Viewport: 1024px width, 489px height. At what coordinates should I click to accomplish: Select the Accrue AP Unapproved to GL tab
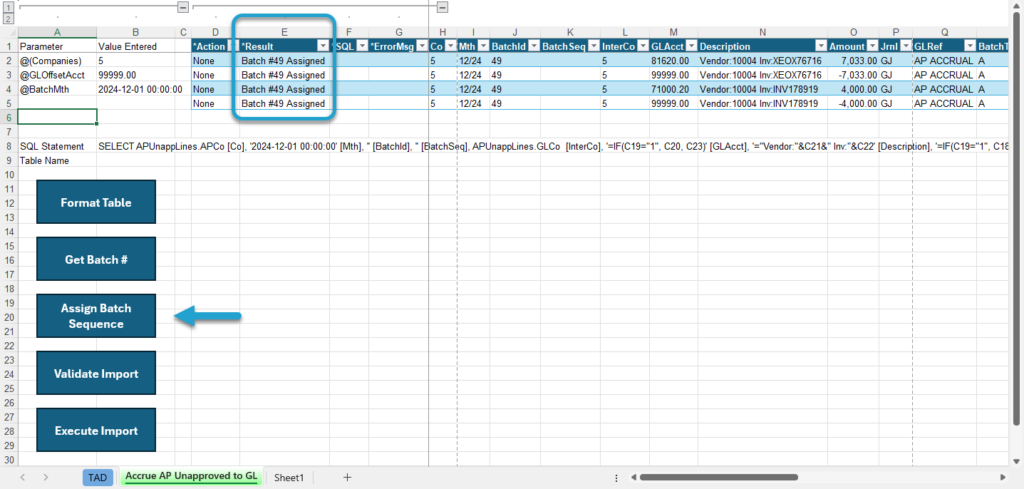[191, 477]
